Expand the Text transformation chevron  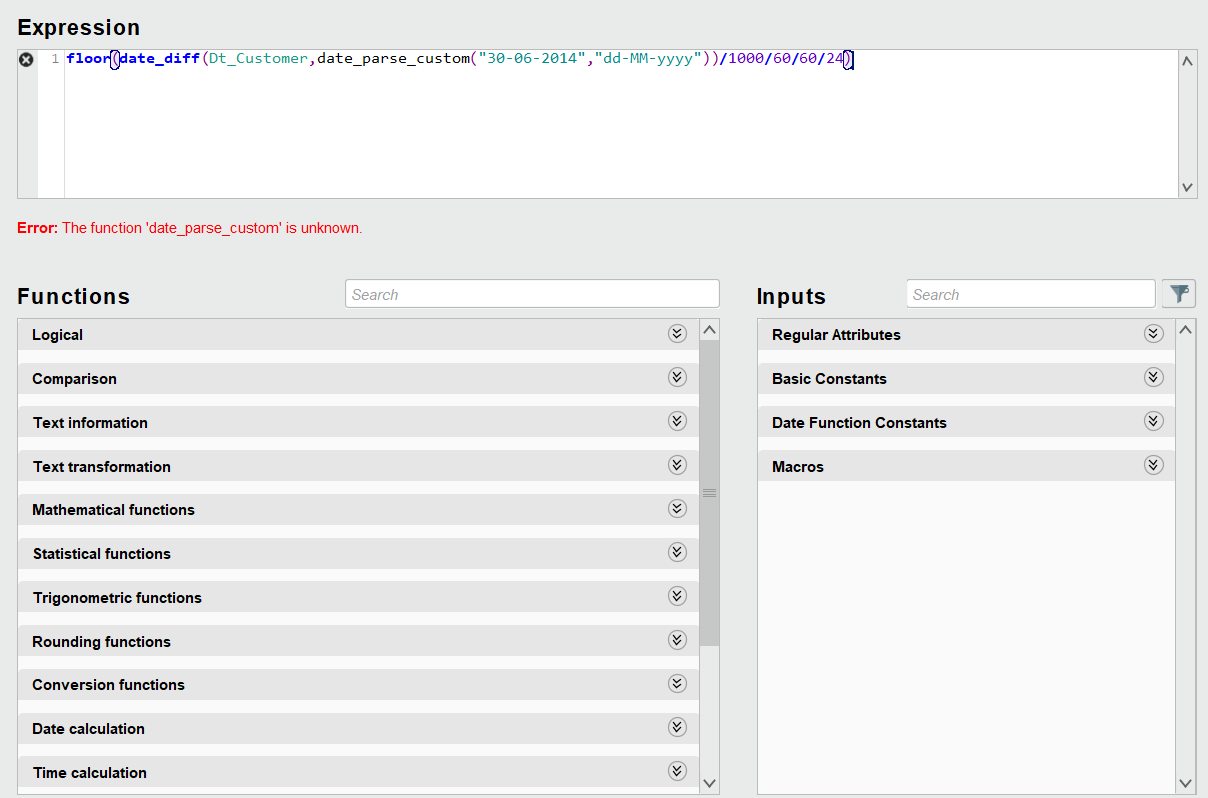[677, 465]
